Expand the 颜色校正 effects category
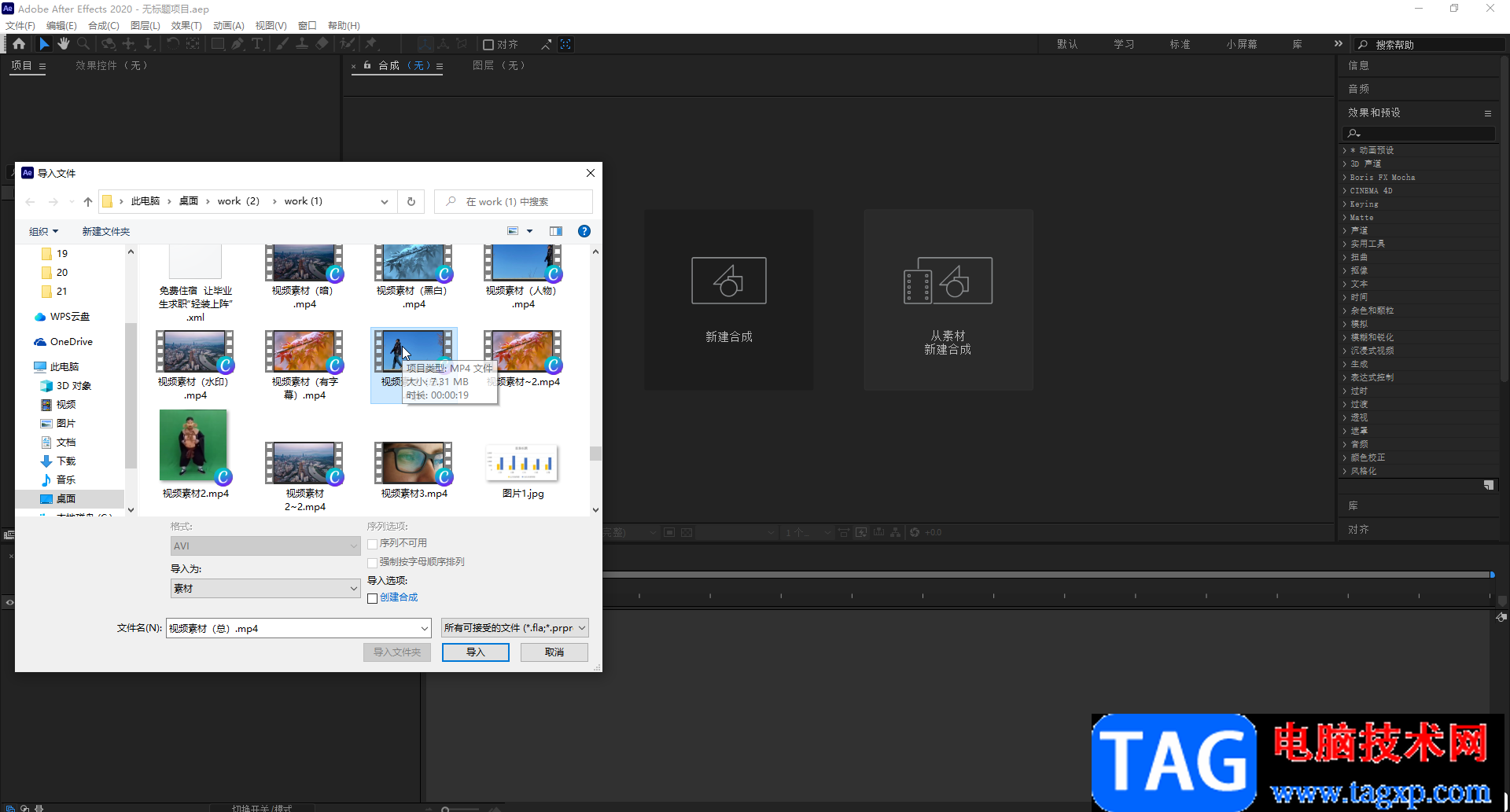Screen dimensions: 1510x812 click(1345, 457)
